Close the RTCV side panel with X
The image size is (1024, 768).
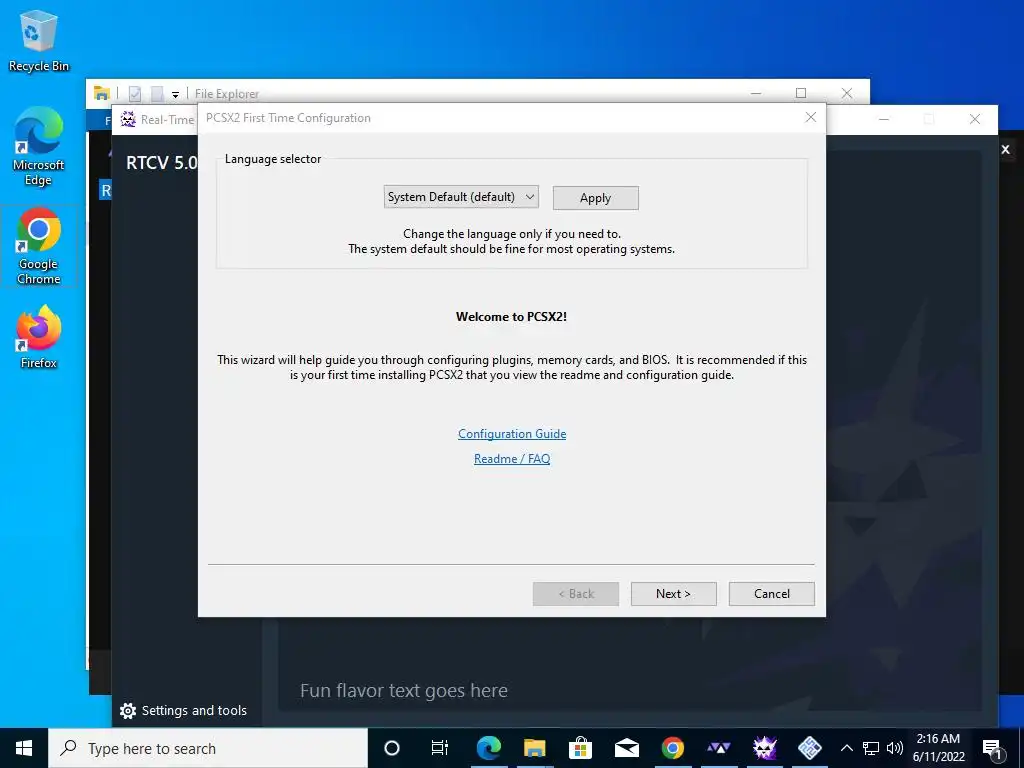coord(1006,150)
